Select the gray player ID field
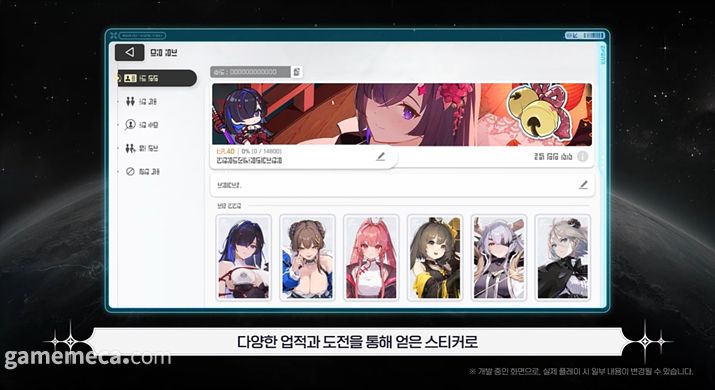The image size is (715, 390). (x=250, y=72)
